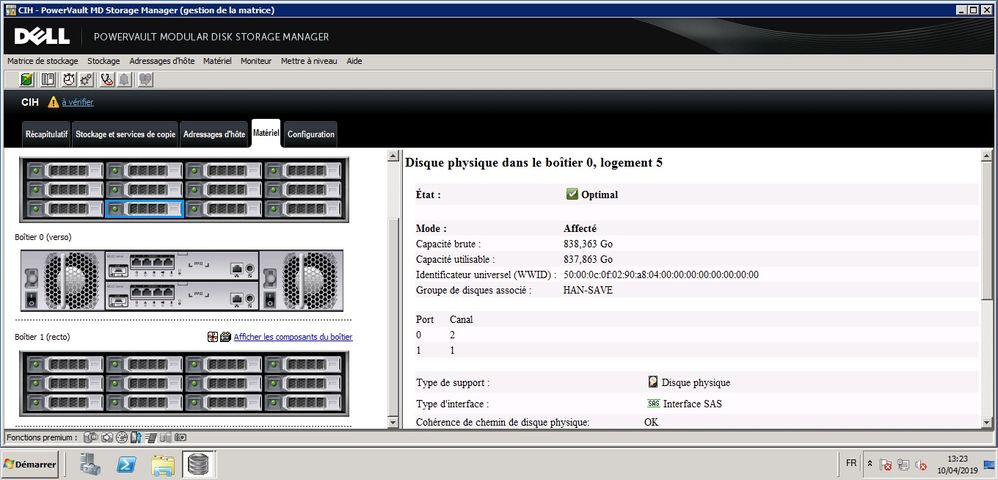Click the Démarrer start button
This screenshot has width=998, height=480.
pos(30,464)
